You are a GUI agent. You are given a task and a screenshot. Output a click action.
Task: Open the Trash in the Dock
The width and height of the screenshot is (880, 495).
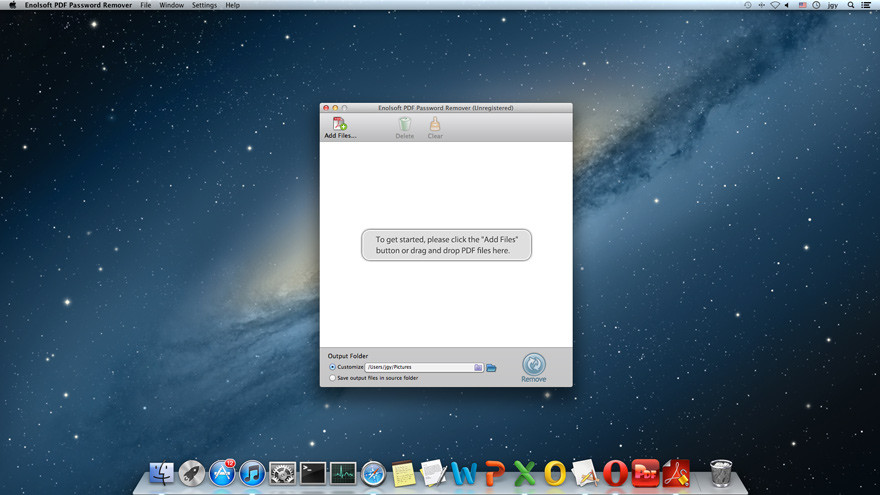coord(721,473)
